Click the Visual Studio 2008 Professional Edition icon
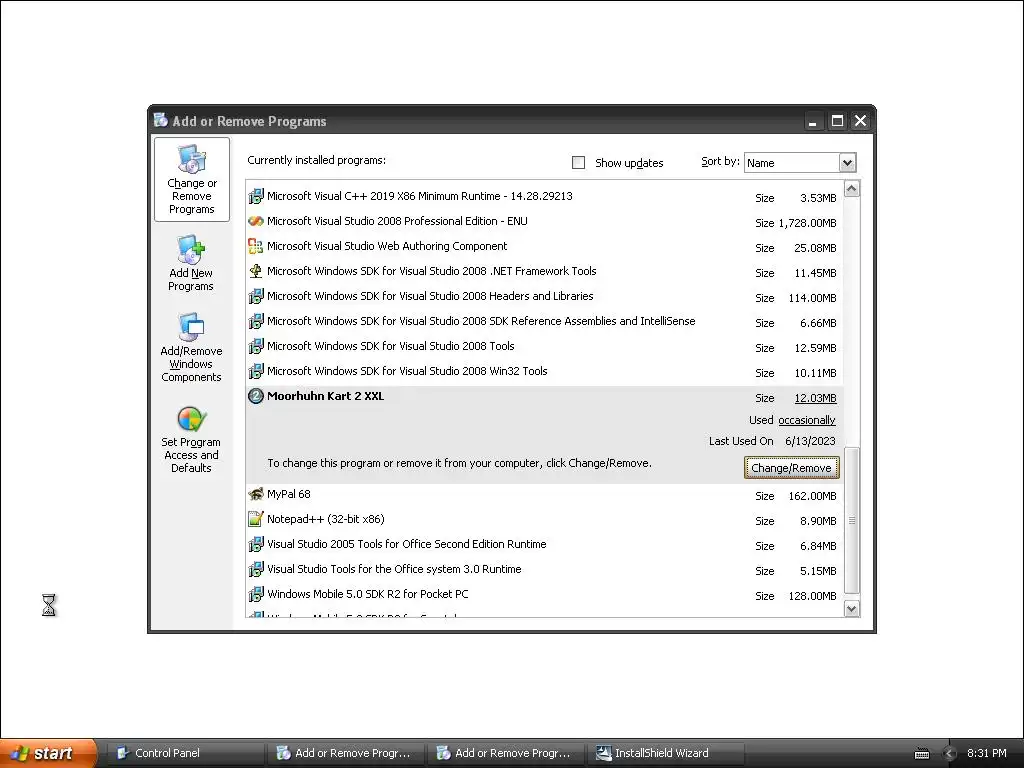The width and height of the screenshot is (1024, 768). tap(256, 221)
